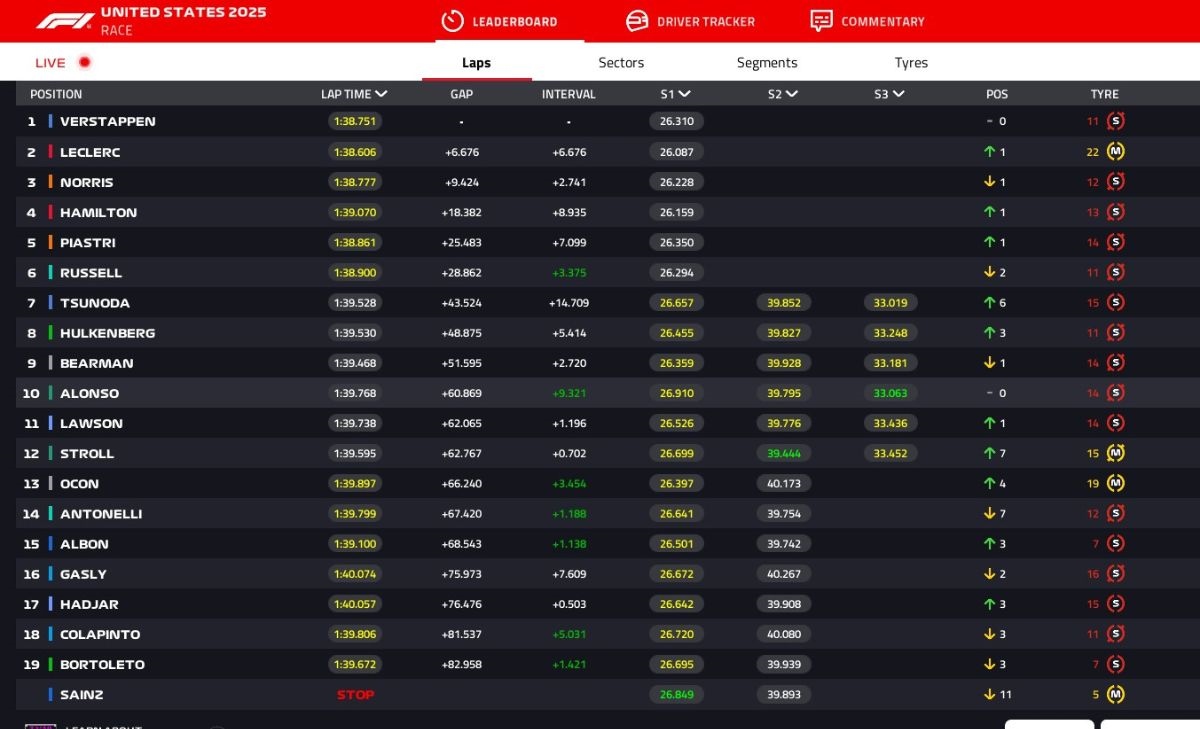Click Sainz's red STOP status
This screenshot has width=1200, height=729.
[x=355, y=694]
